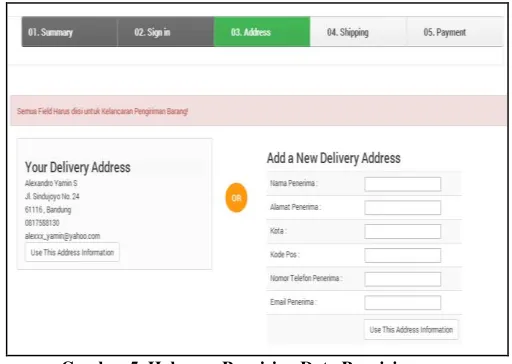
Task: Click the orange OR circle badge
Action: click(x=236, y=198)
